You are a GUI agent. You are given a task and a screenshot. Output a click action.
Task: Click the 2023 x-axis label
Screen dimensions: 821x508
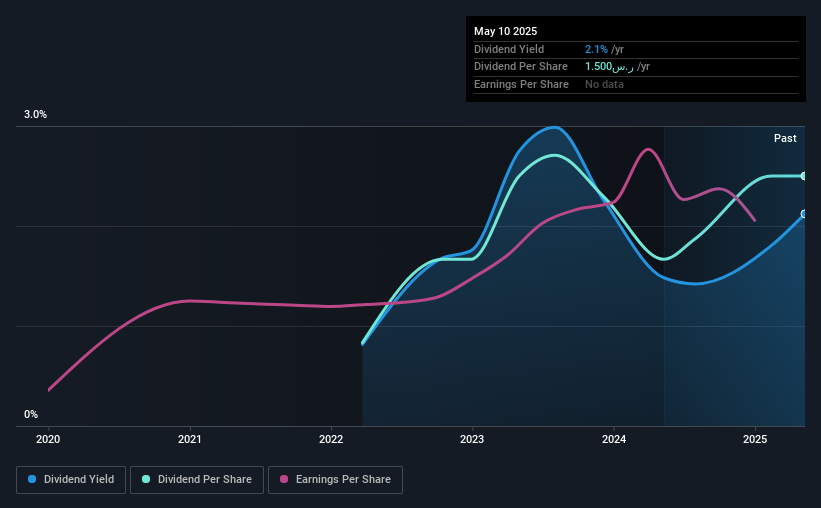tap(472, 439)
